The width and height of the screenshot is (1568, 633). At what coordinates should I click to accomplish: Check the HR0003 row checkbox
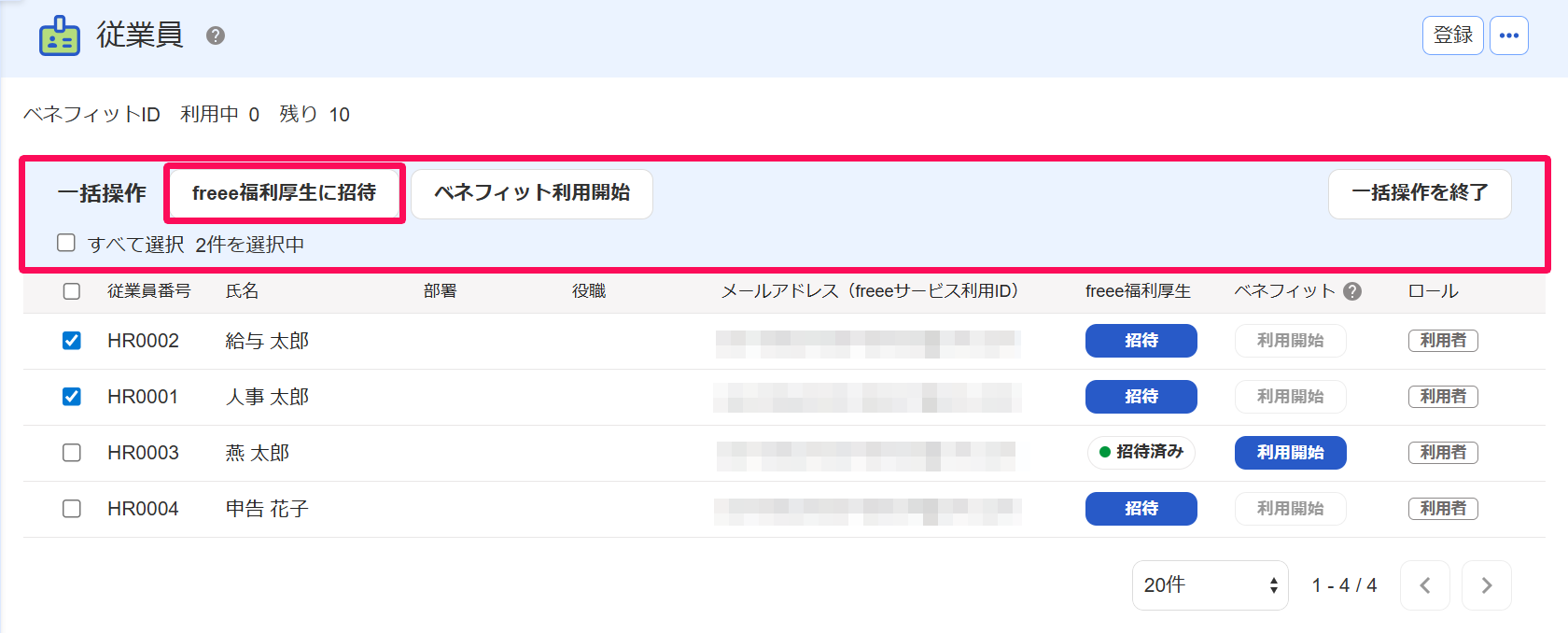tap(72, 453)
